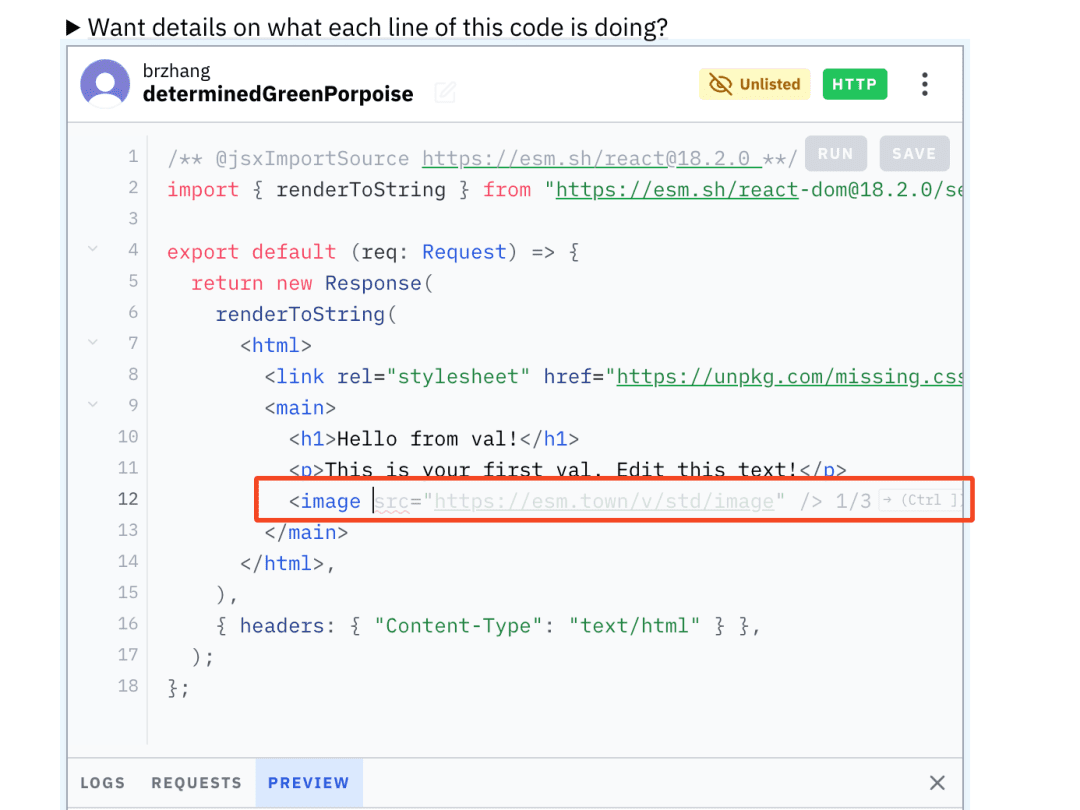This screenshot has width=1080, height=810.
Task: Cycle the 1/3 suggestion counter
Action: click(853, 501)
